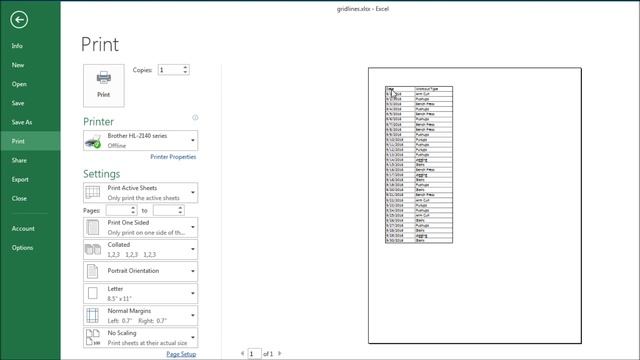Increase the Copies count
Screen dimensions: 640x360
coord(185,67)
